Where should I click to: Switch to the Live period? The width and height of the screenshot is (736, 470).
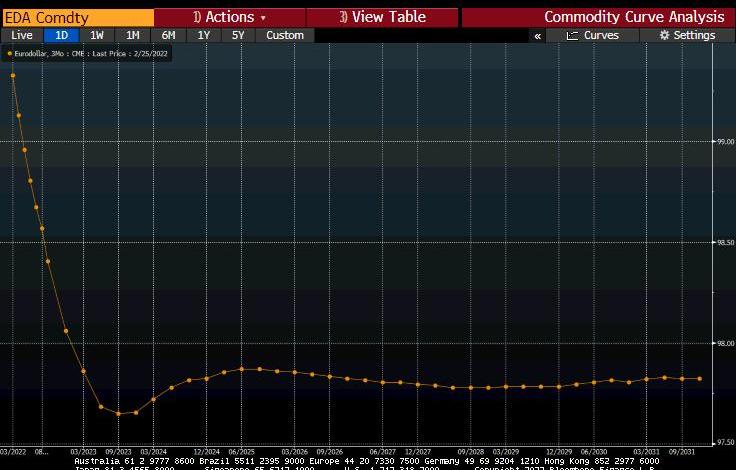coord(21,35)
